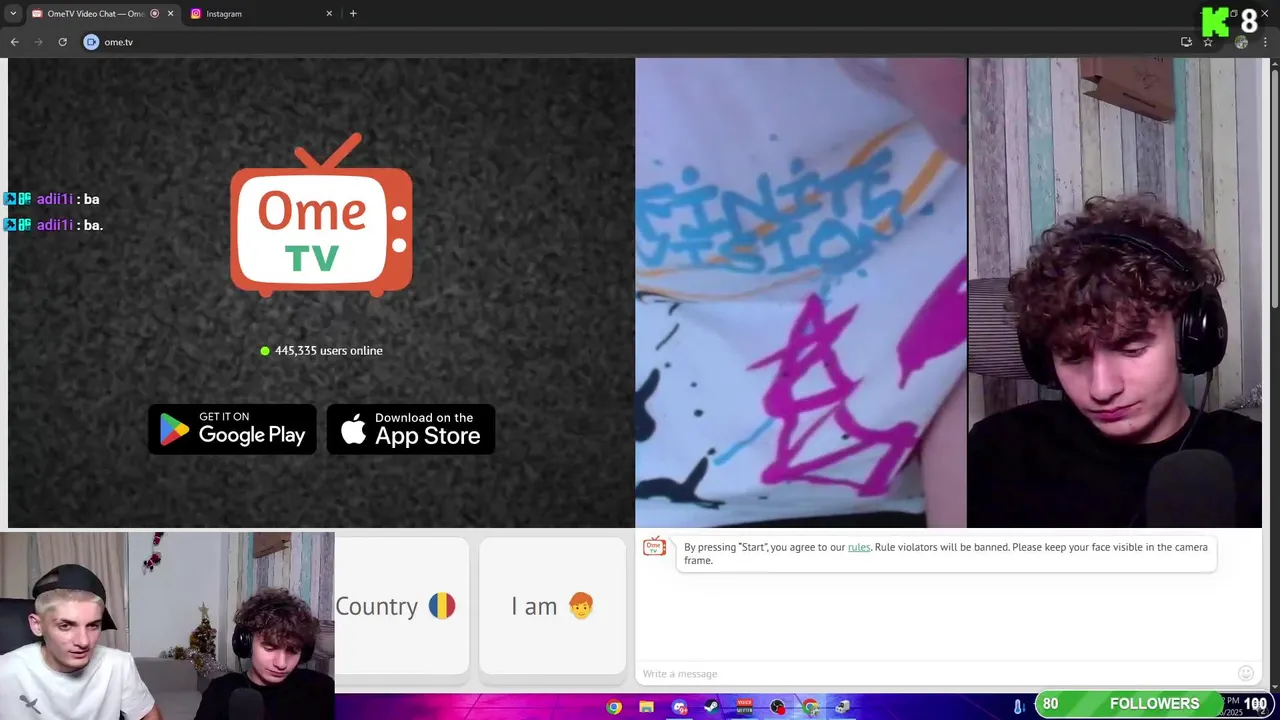The width and height of the screenshot is (1280, 720).
Task: Open a new browser tab
Action: click(x=353, y=14)
